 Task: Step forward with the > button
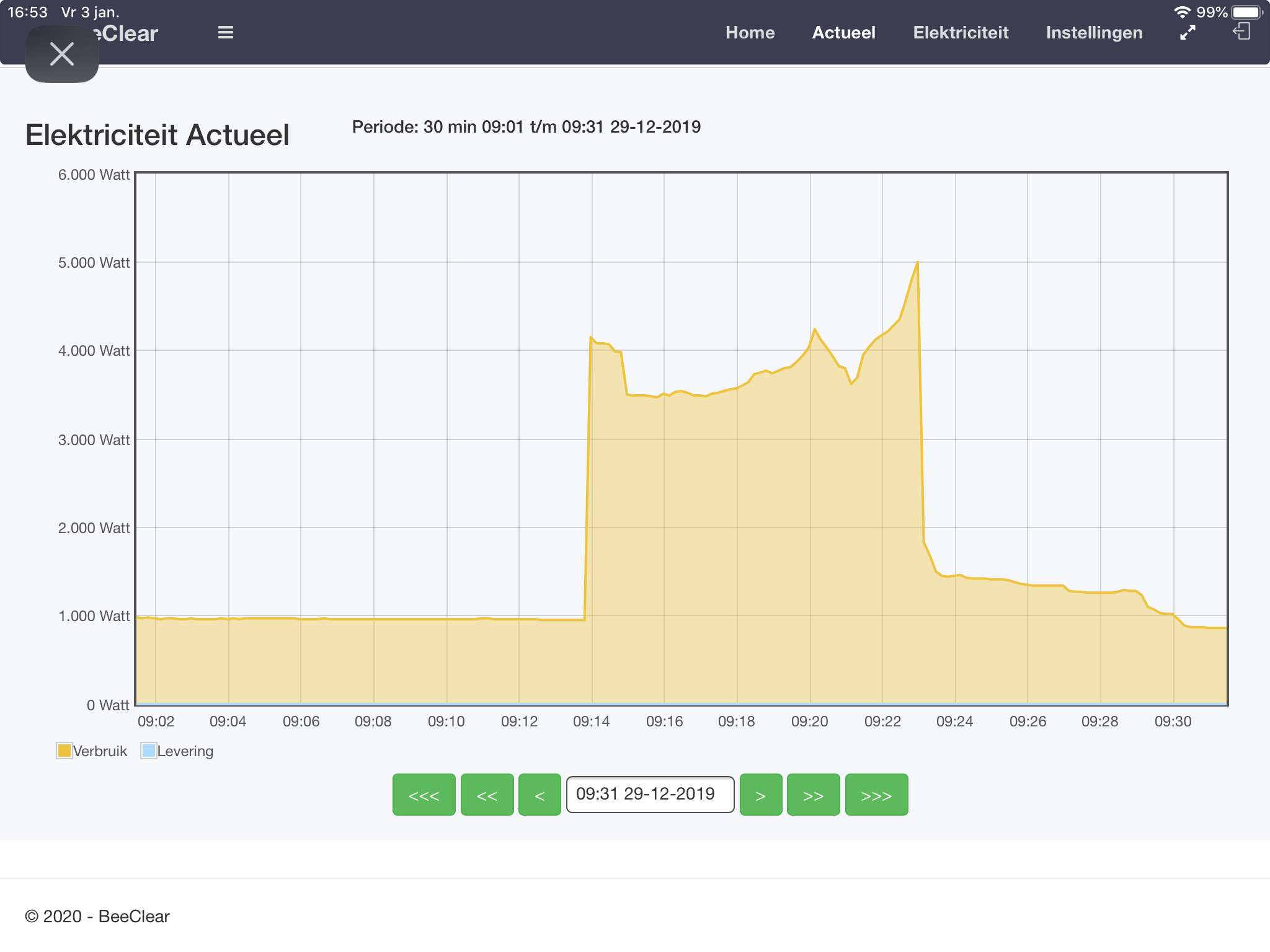pyautogui.click(x=761, y=795)
